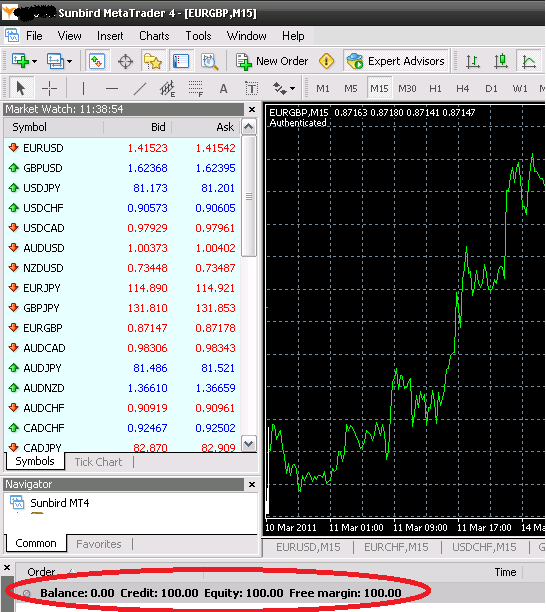Select the text label T tool
The width and height of the screenshot is (546, 612).
point(251,89)
